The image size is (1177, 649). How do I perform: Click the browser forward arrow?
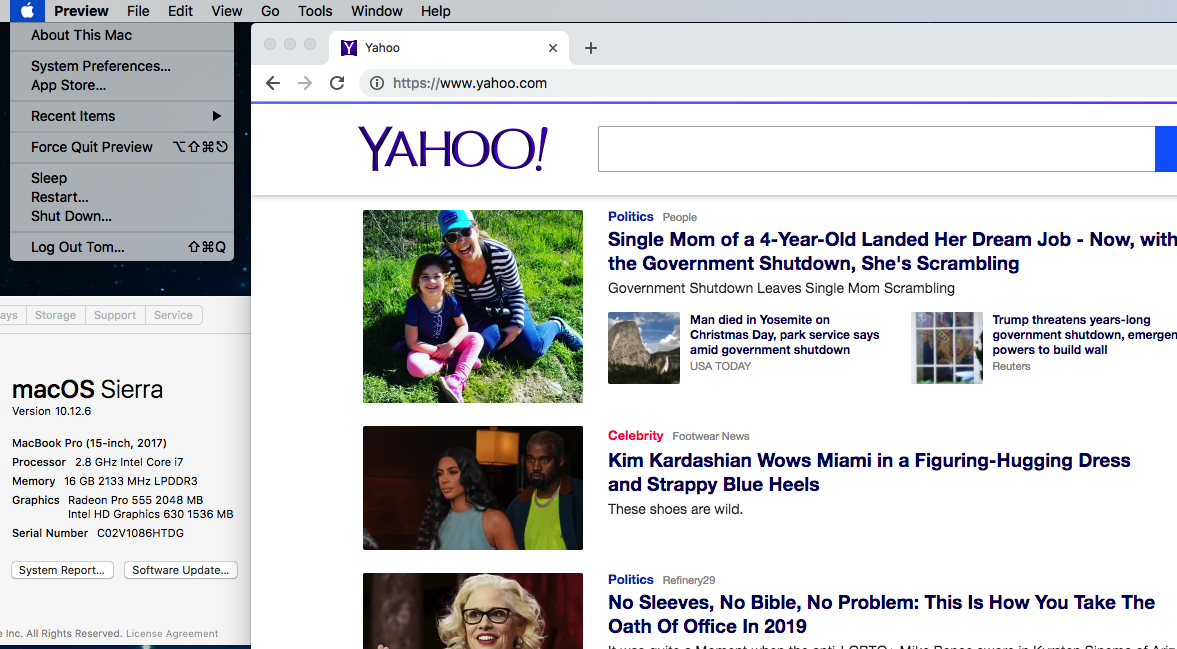click(305, 83)
